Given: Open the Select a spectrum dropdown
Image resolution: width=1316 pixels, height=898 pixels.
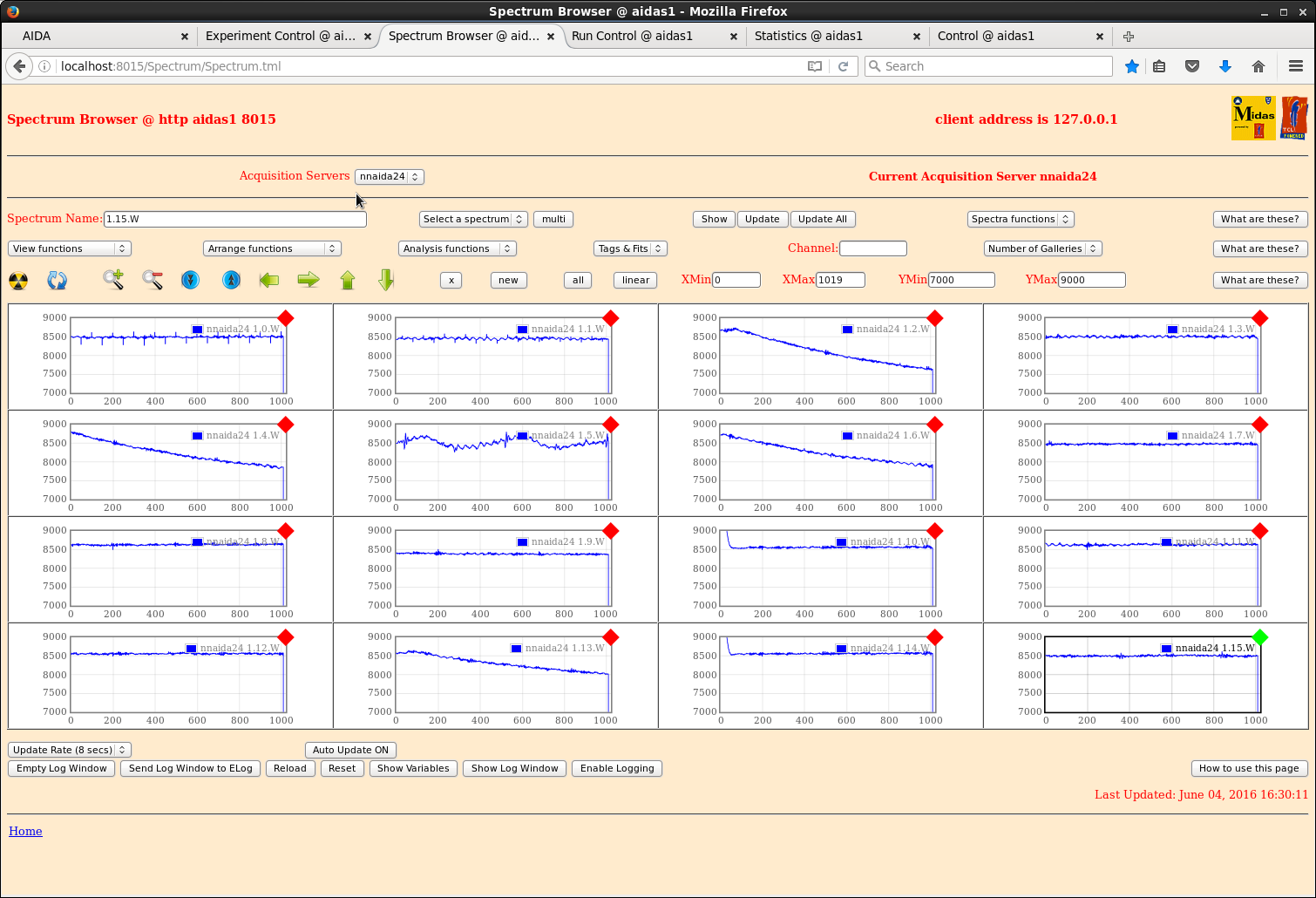Looking at the screenshot, I should pos(473,219).
